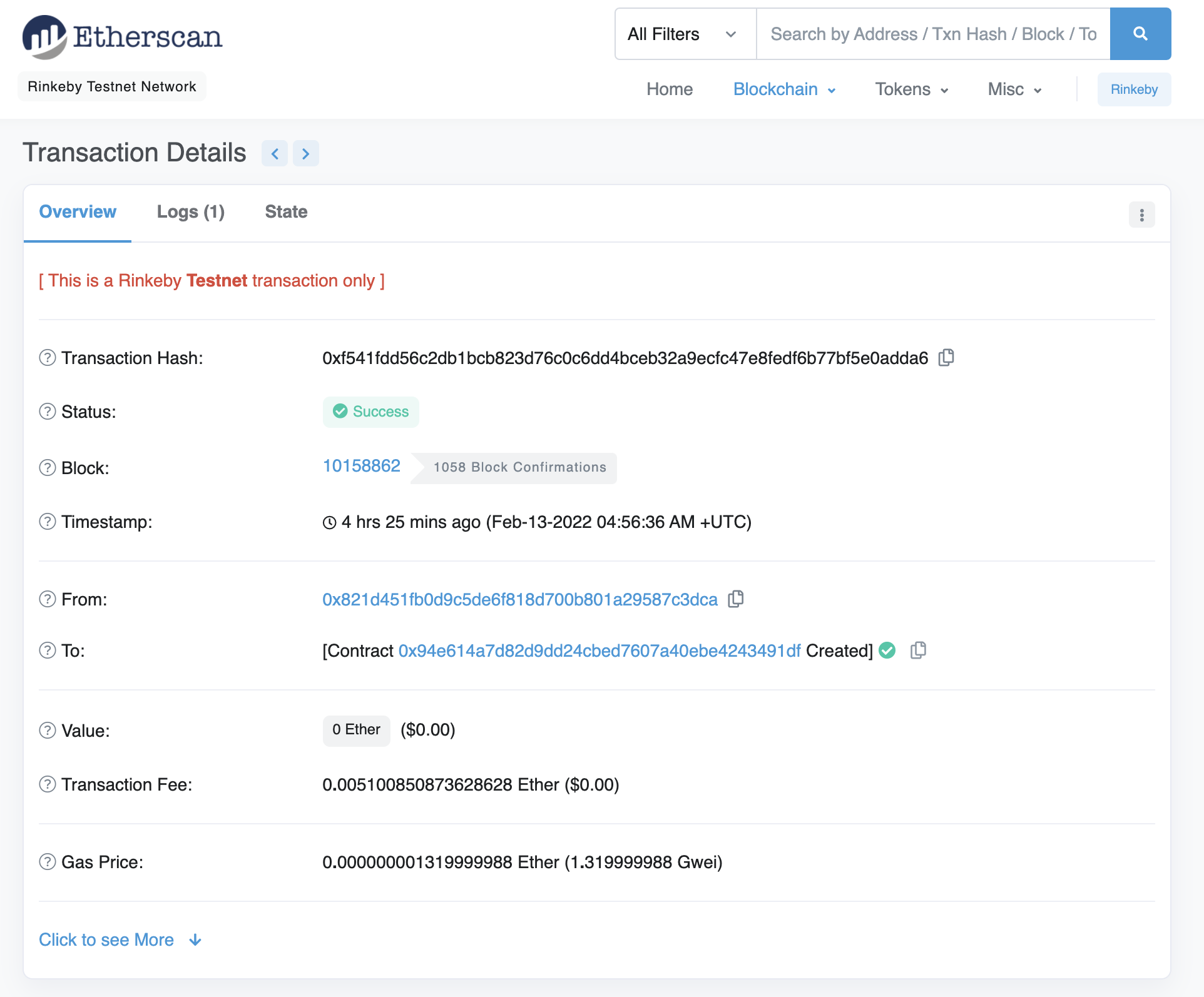Copy the transaction hash to clipboard
1204x997 pixels.
click(x=946, y=357)
